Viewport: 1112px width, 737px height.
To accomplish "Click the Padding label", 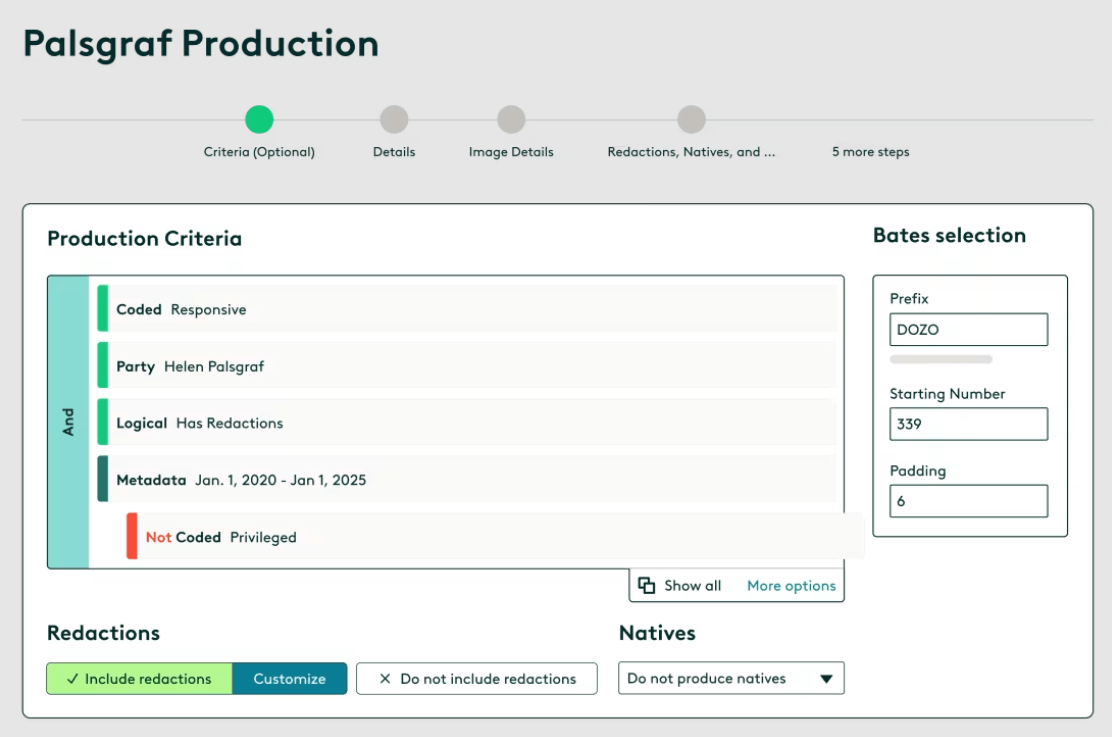I will 918,471.
